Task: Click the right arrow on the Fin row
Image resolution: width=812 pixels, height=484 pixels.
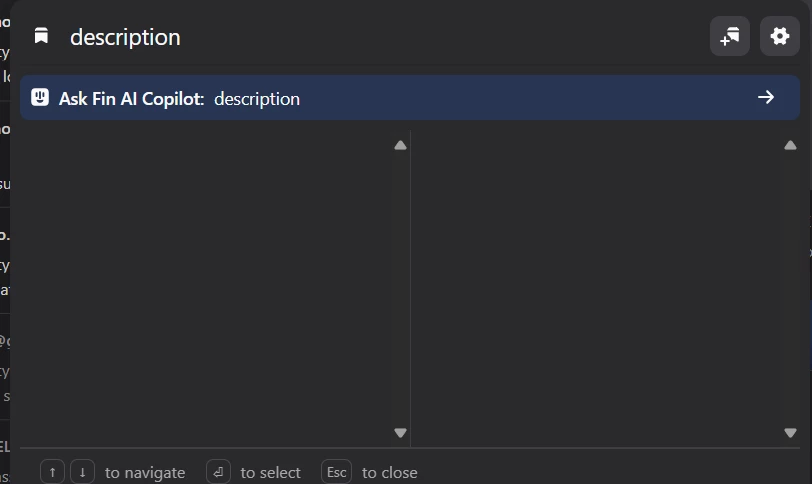Action: point(766,97)
